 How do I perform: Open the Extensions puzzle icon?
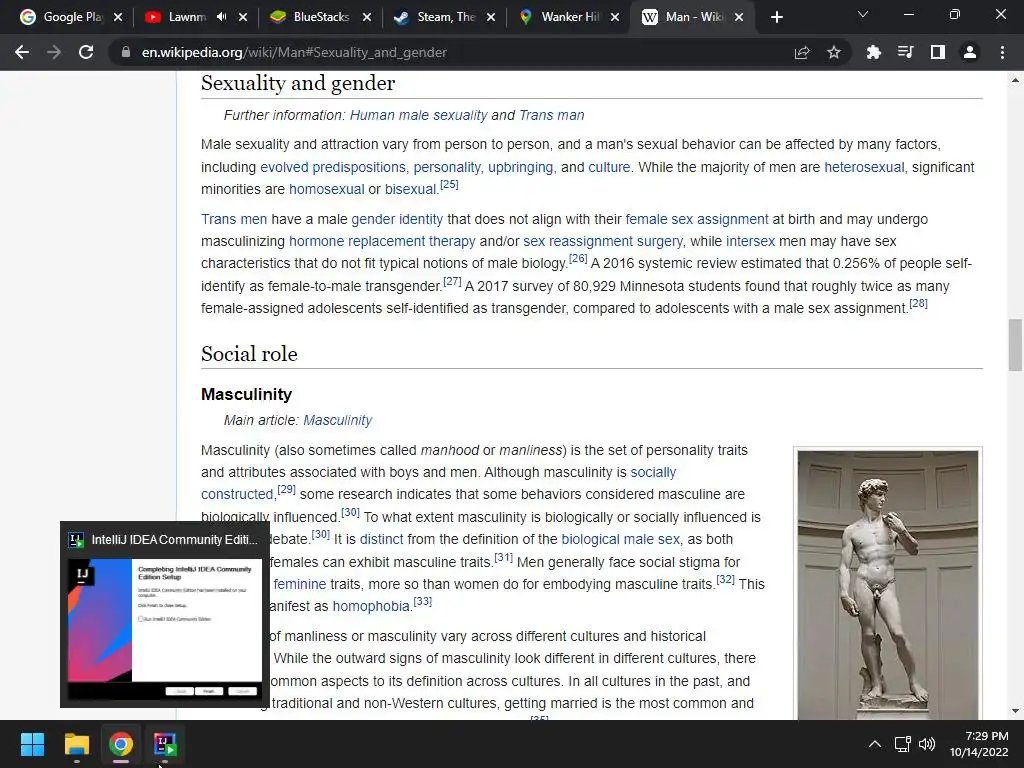pyautogui.click(x=873, y=52)
